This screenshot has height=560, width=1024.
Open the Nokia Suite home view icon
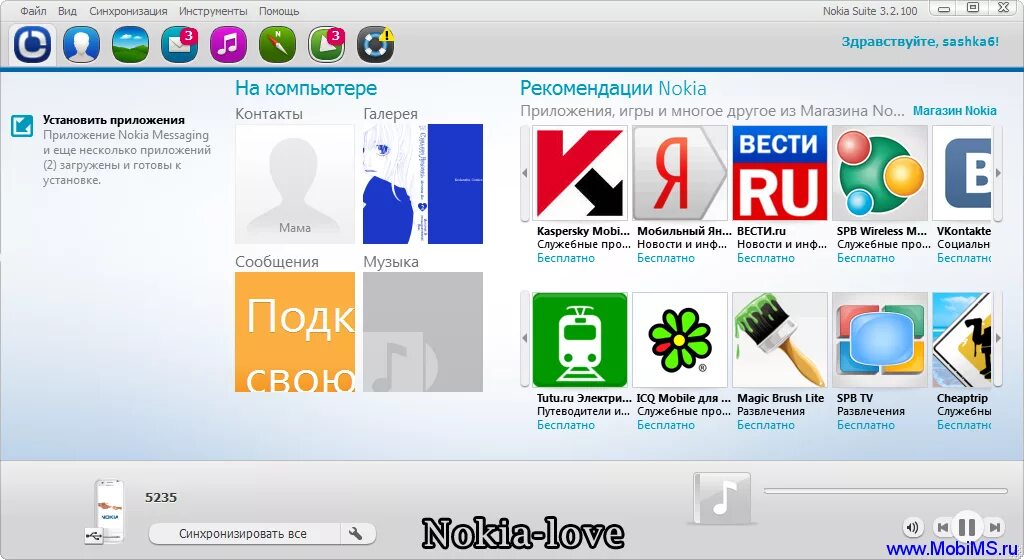coord(33,44)
